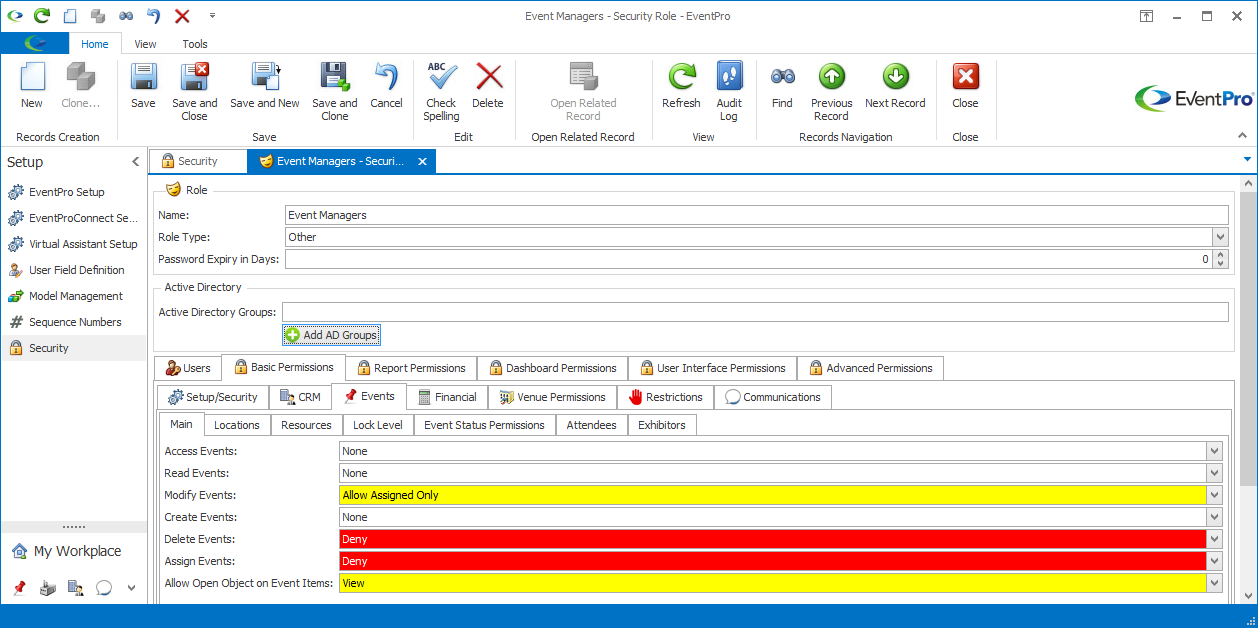Select the Restrictions sub-tab
Image resolution: width=1258 pixels, height=628 pixels.
[x=665, y=397]
